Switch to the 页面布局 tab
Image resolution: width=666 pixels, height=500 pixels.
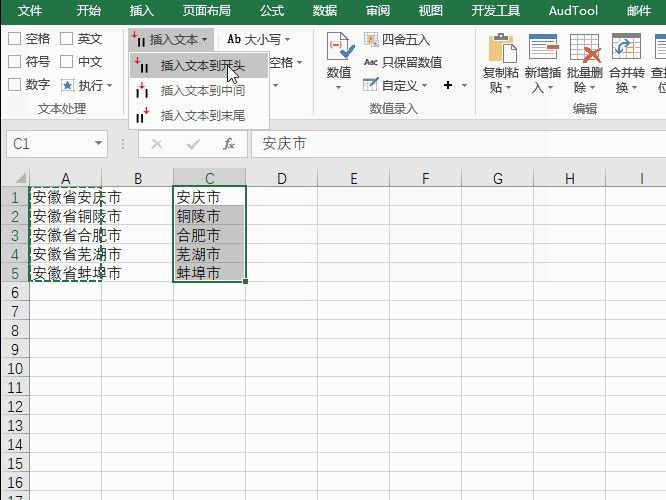(x=206, y=10)
